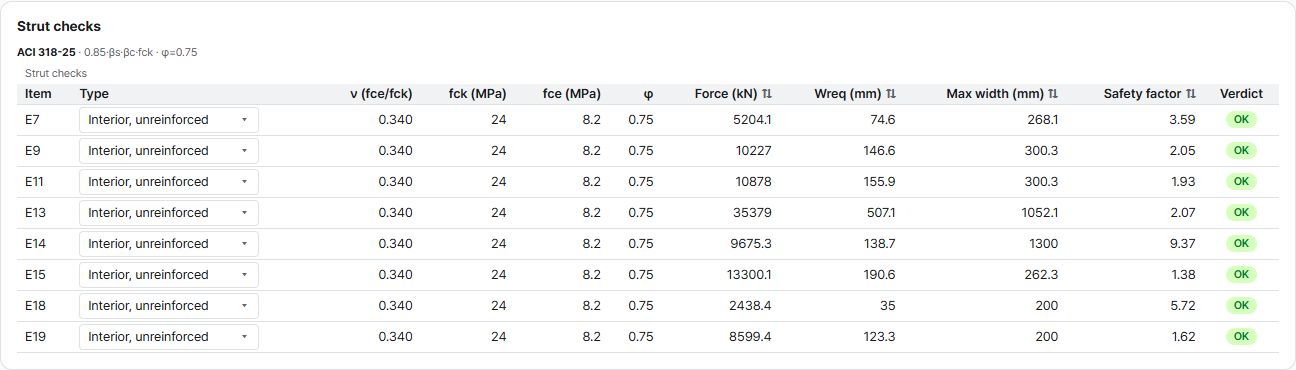Click the OK verdict badge for E15
Image resolution: width=1296 pixels, height=370 pixels.
tap(1241, 275)
